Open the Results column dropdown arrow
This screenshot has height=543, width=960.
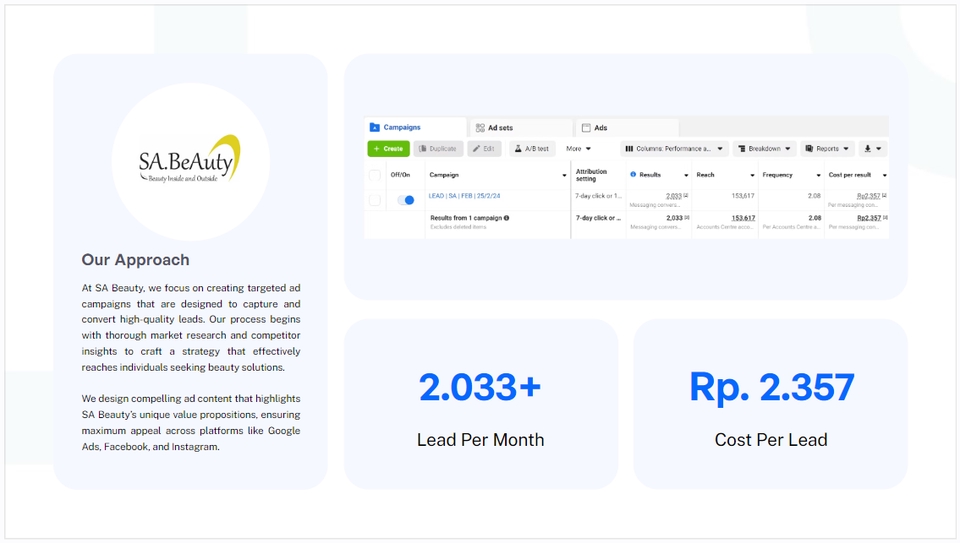coord(686,176)
